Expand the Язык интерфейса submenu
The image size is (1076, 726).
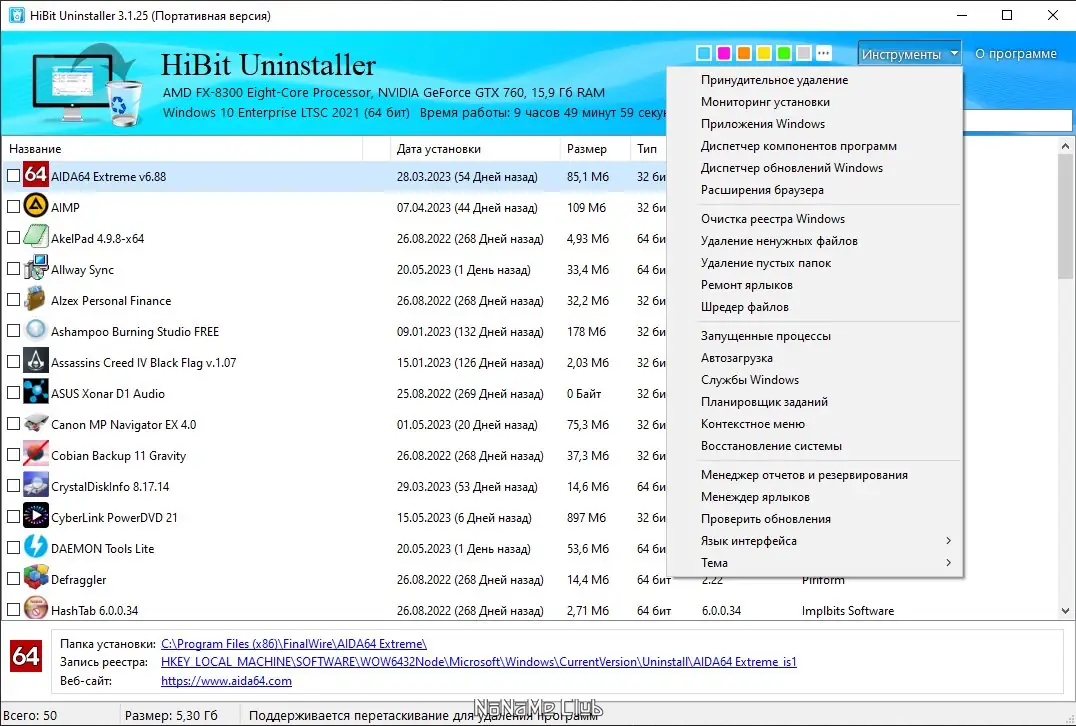click(x=815, y=541)
